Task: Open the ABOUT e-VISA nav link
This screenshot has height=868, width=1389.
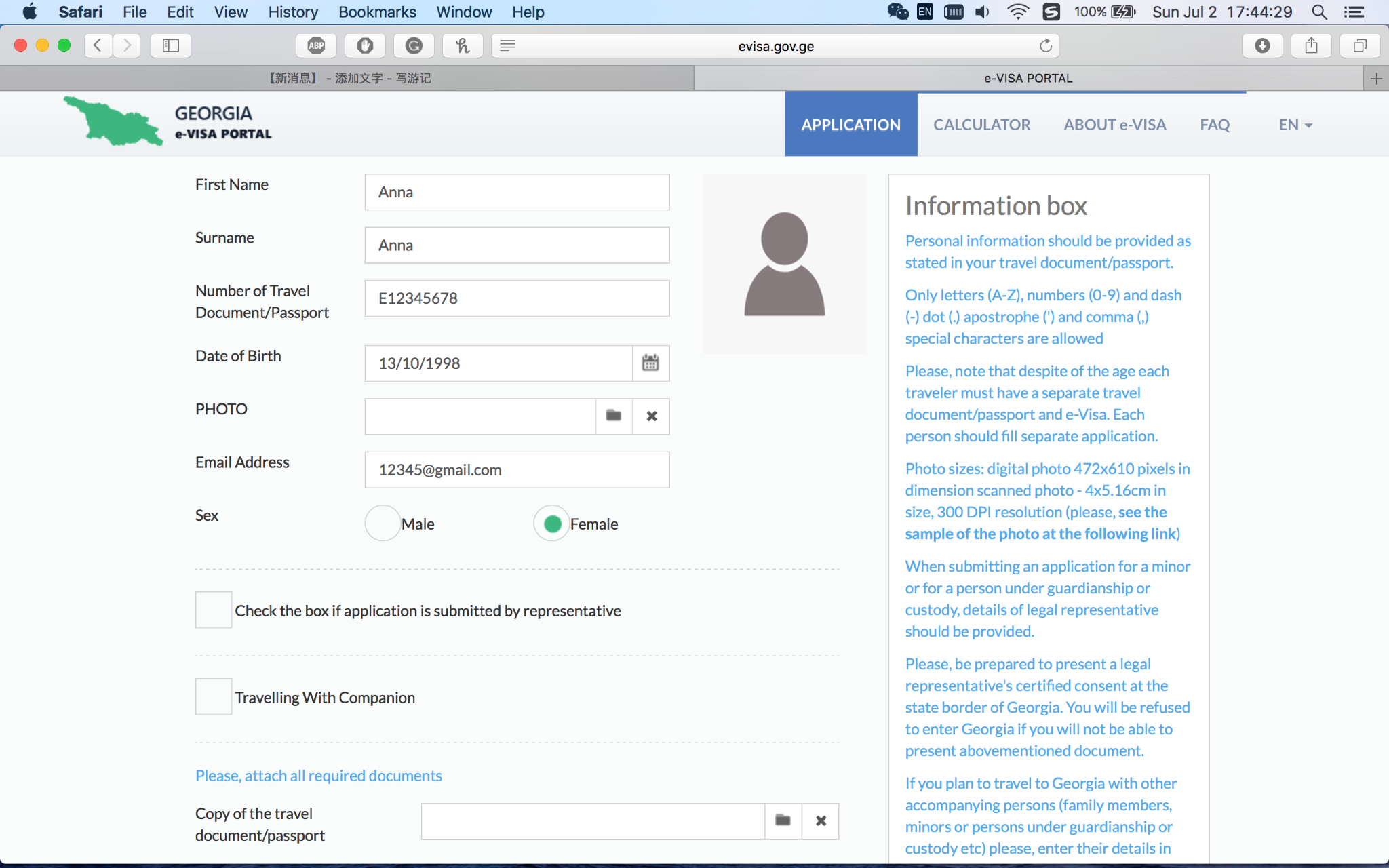Action: pyautogui.click(x=1114, y=125)
